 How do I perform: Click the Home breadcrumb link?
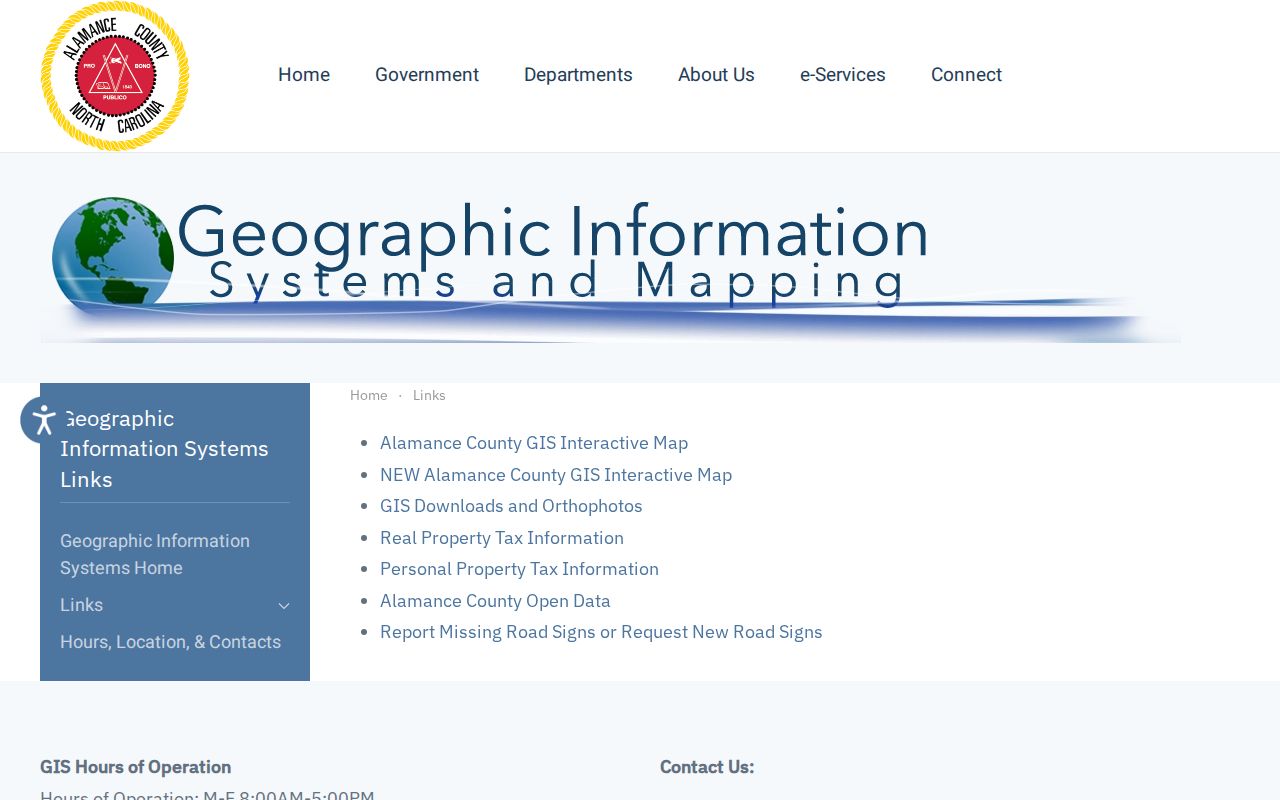click(x=369, y=395)
